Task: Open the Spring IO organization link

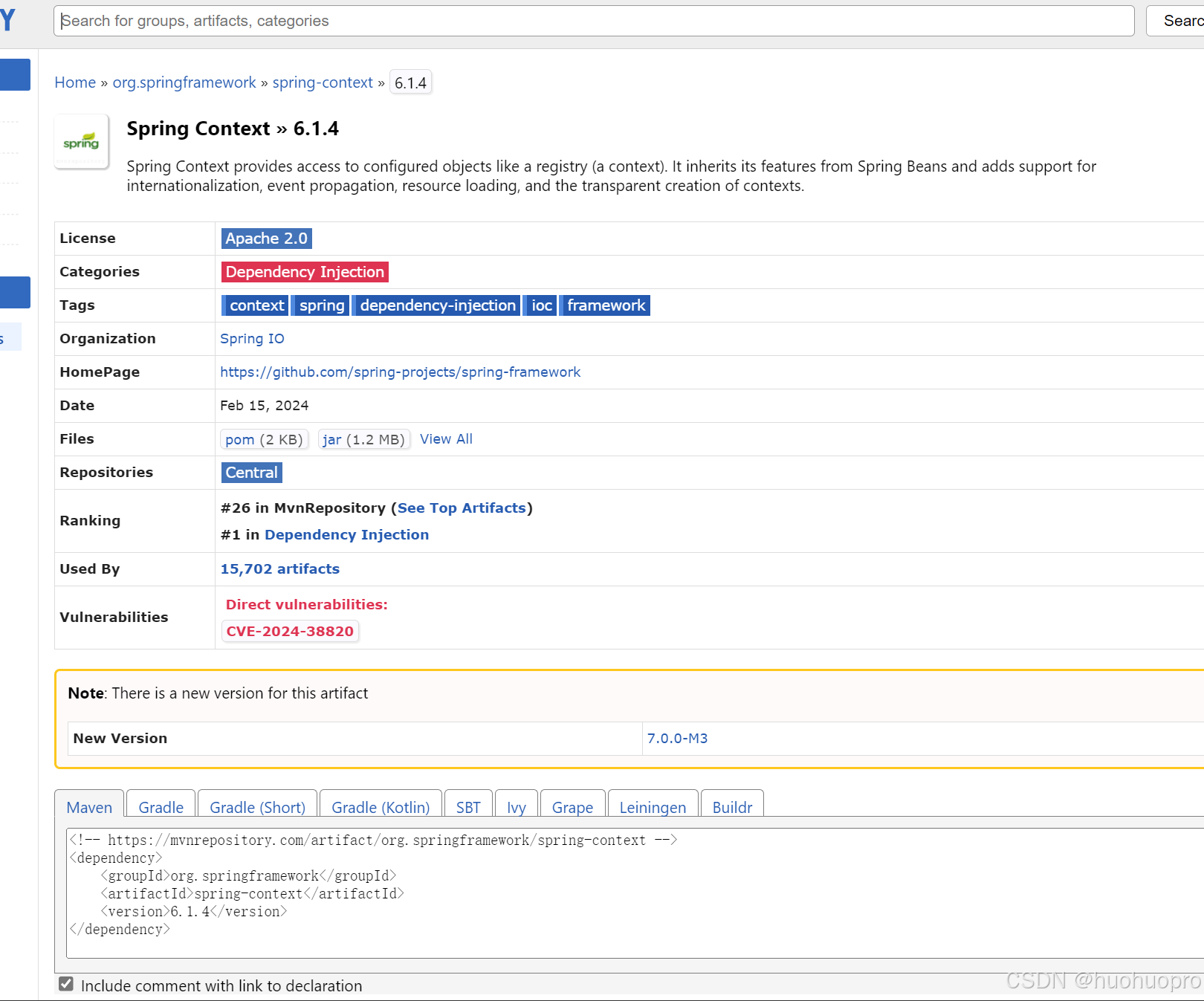Action: tap(252, 339)
